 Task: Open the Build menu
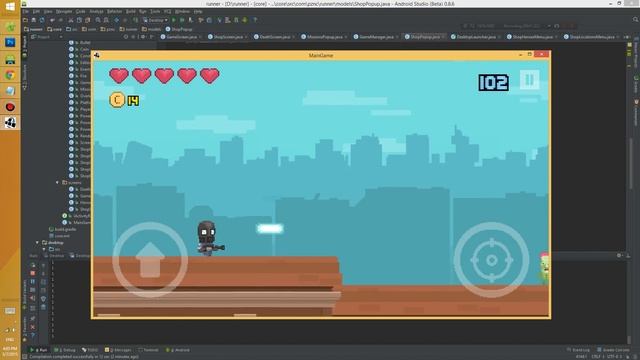pos(131,11)
